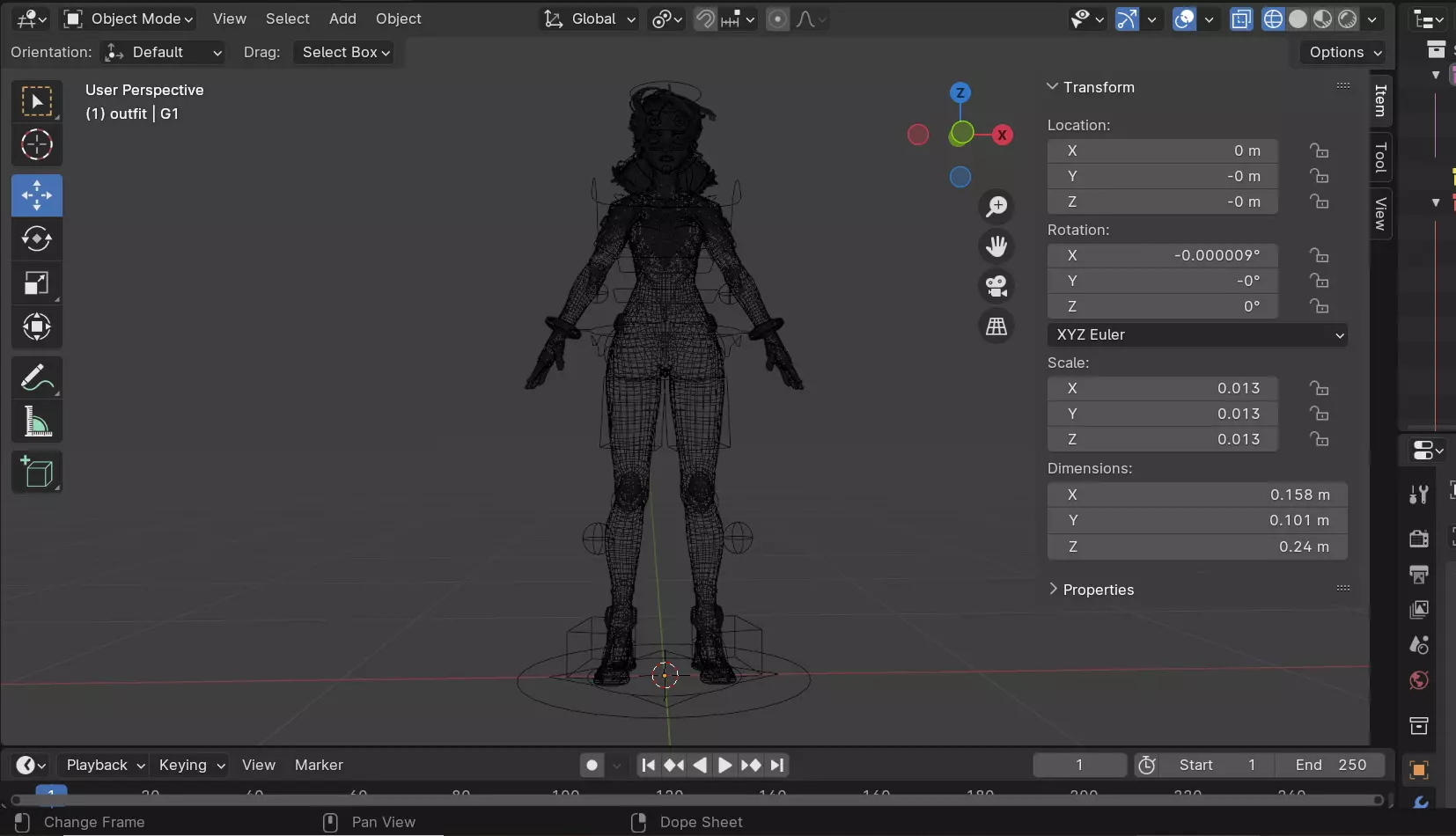The image size is (1456, 836).
Task: Open the timeline Marker menu
Action: [x=319, y=765]
